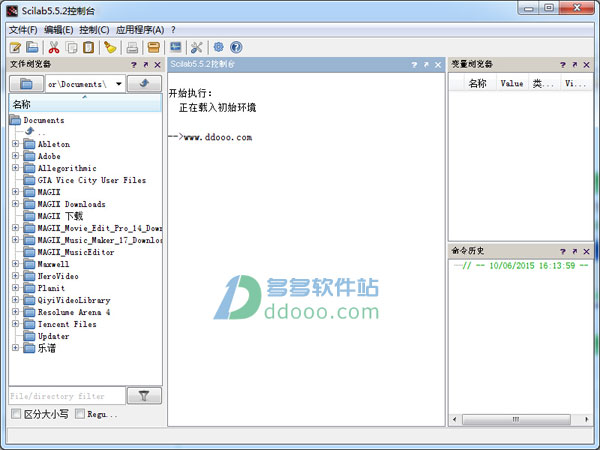Close the file browser panel
The image size is (600, 450).
(157, 65)
